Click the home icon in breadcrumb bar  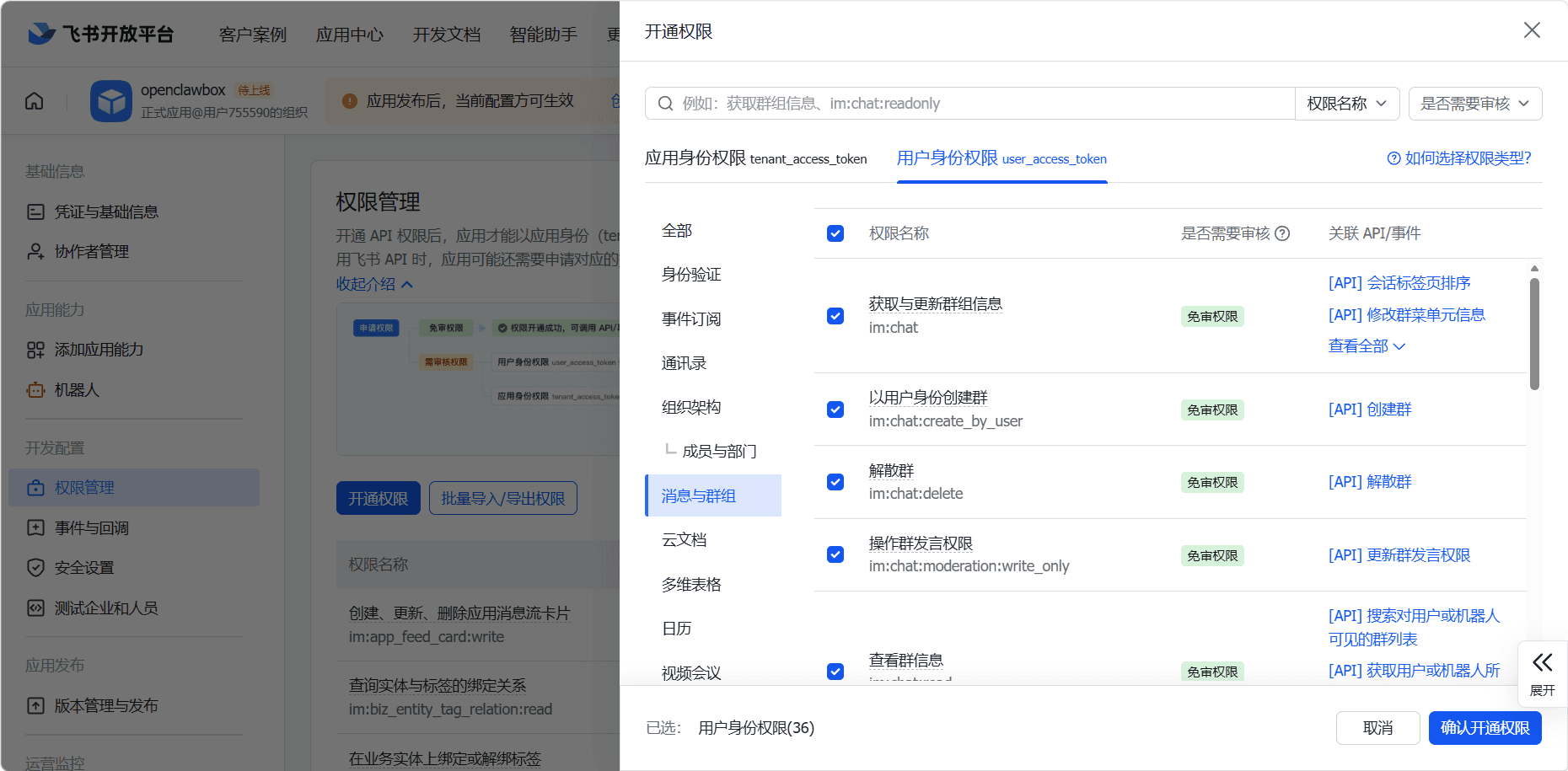pos(35,101)
